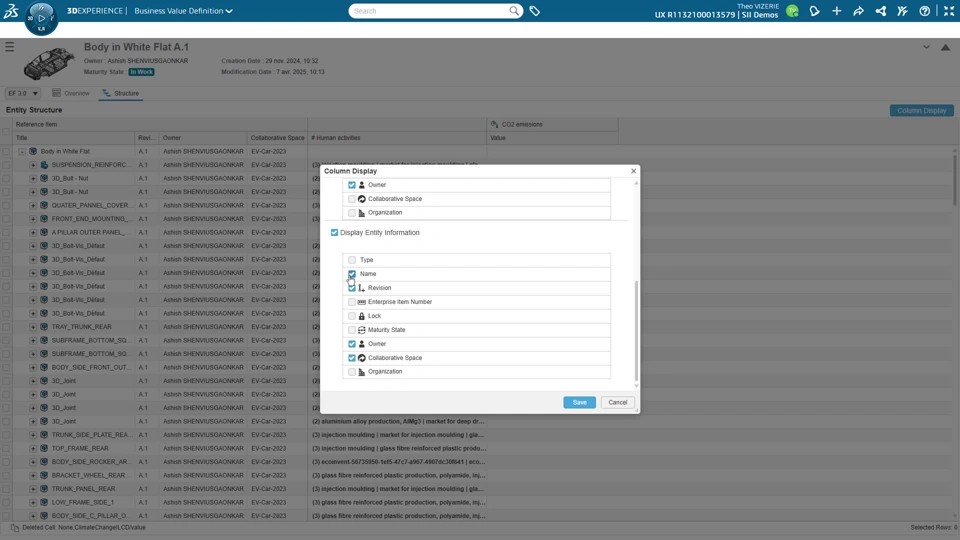Click the search magnifier icon

coord(514,10)
